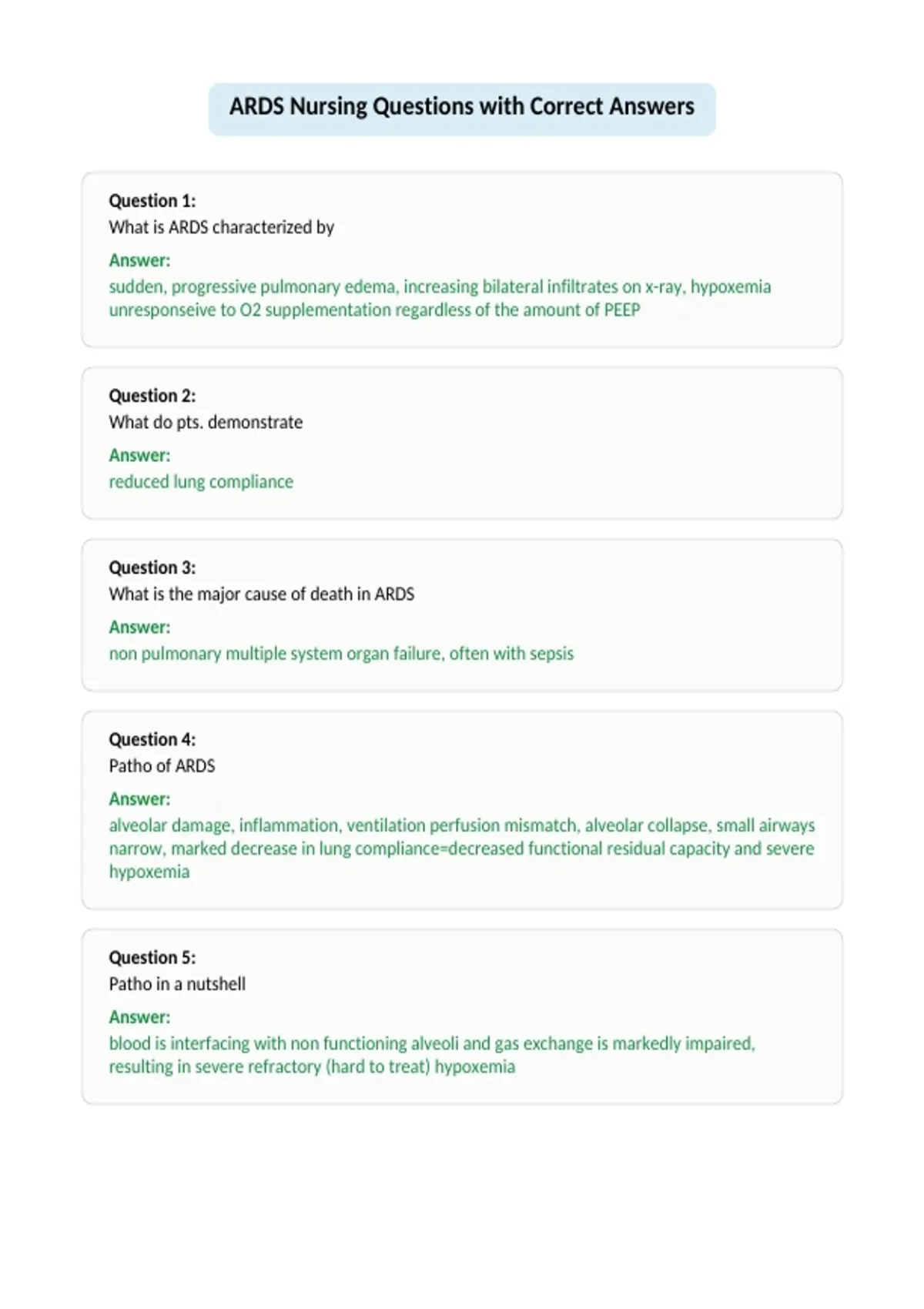Click the title 'ARDS Nursing Questions with Correct Answers'
The width and height of the screenshot is (924, 1309).
click(462, 106)
